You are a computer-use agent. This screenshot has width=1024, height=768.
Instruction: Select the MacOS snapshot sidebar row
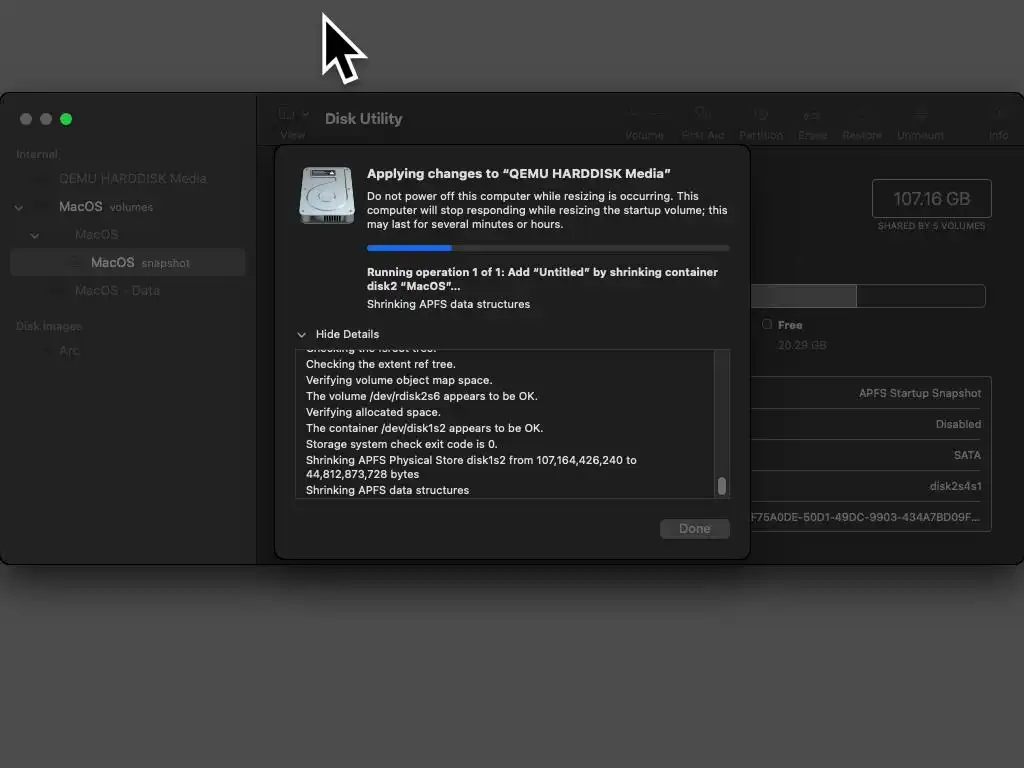(x=128, y=262)
